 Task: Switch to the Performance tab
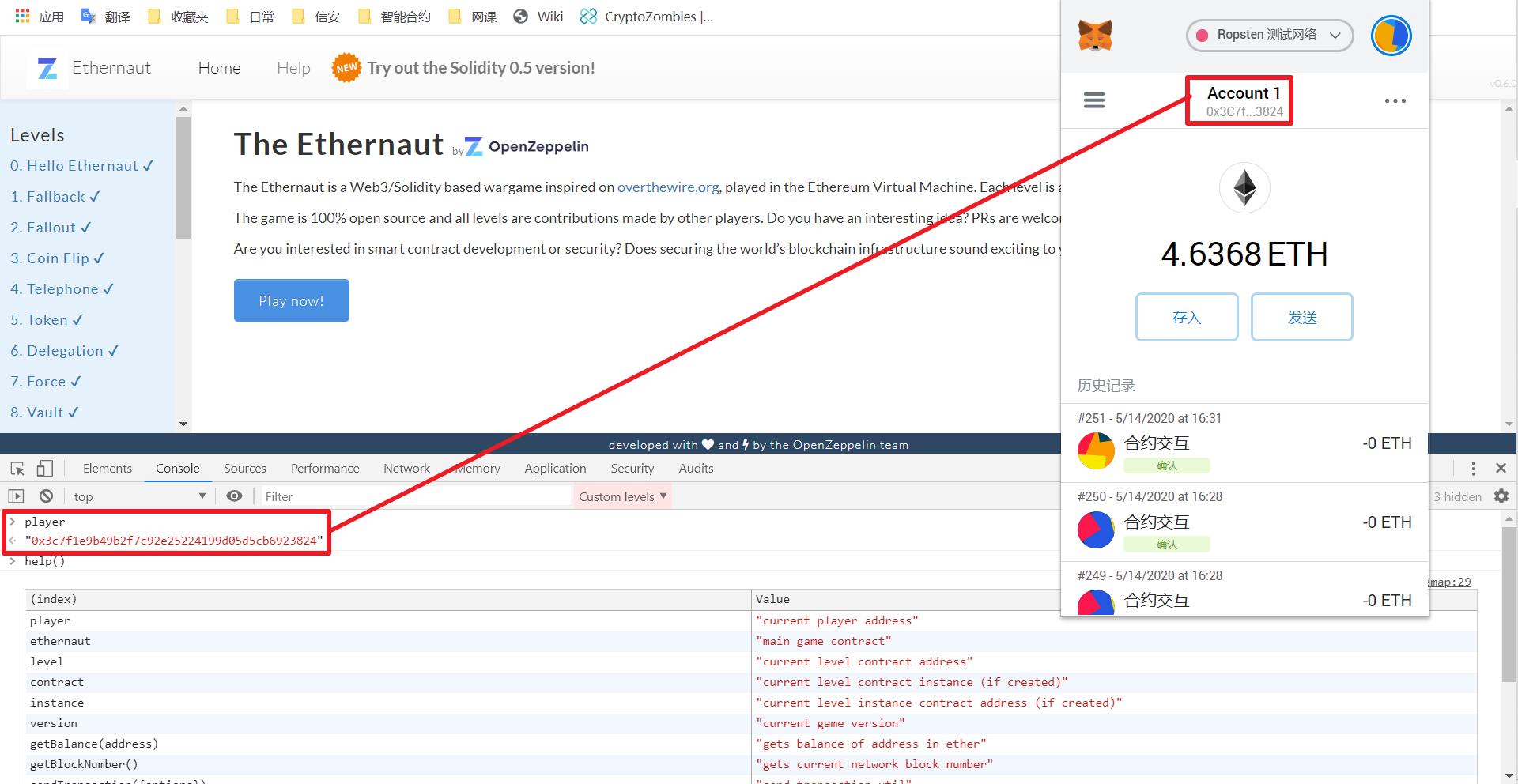click(325, 469)
